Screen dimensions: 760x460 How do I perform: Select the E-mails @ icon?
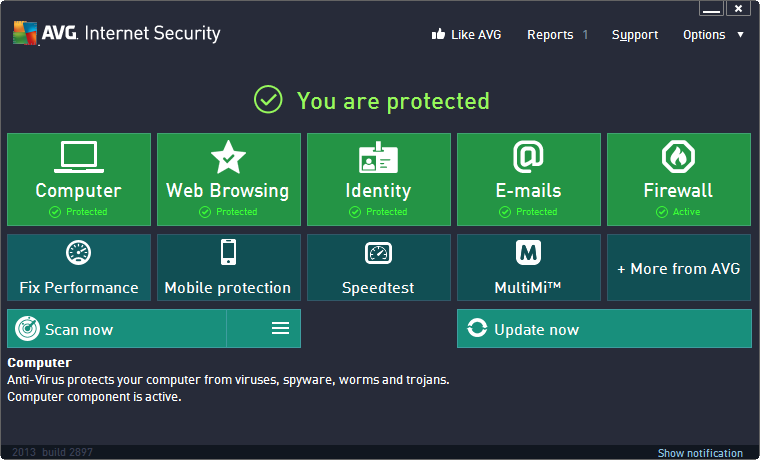pos(528,157)
